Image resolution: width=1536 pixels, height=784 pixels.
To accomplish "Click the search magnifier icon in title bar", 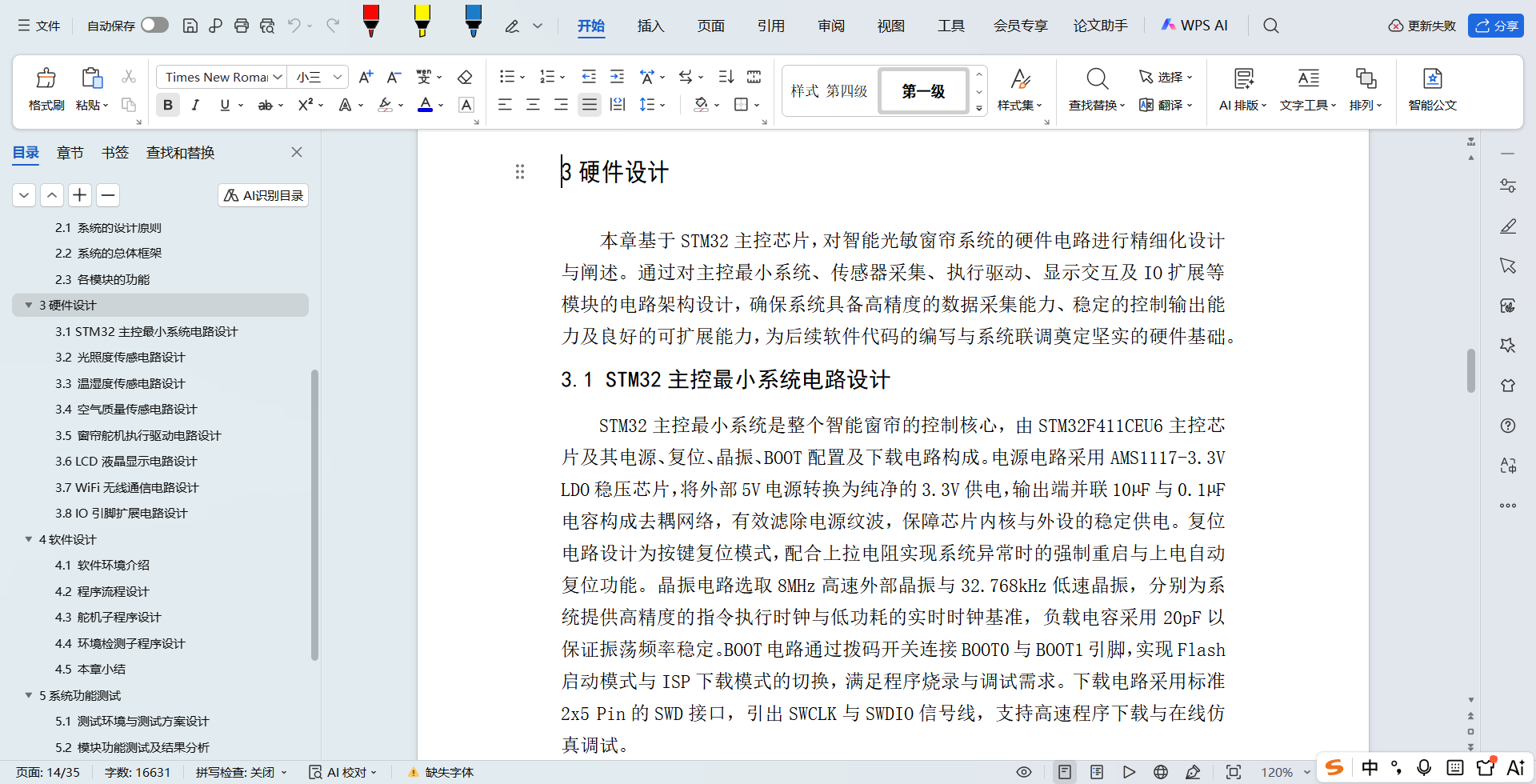I will tap(1270, 26).
